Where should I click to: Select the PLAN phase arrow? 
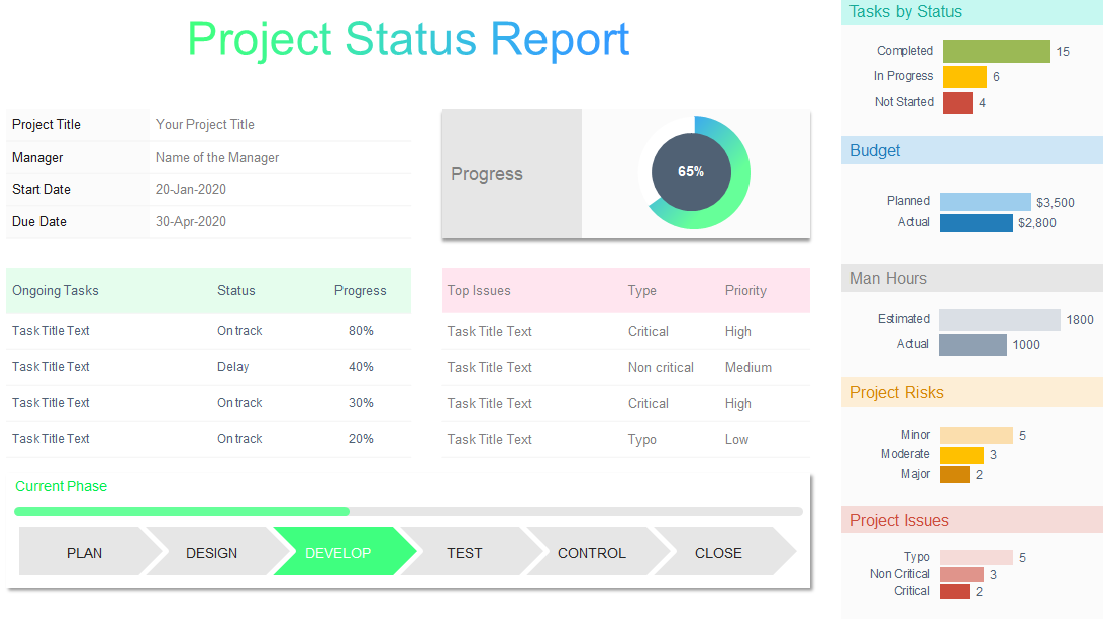85,552
